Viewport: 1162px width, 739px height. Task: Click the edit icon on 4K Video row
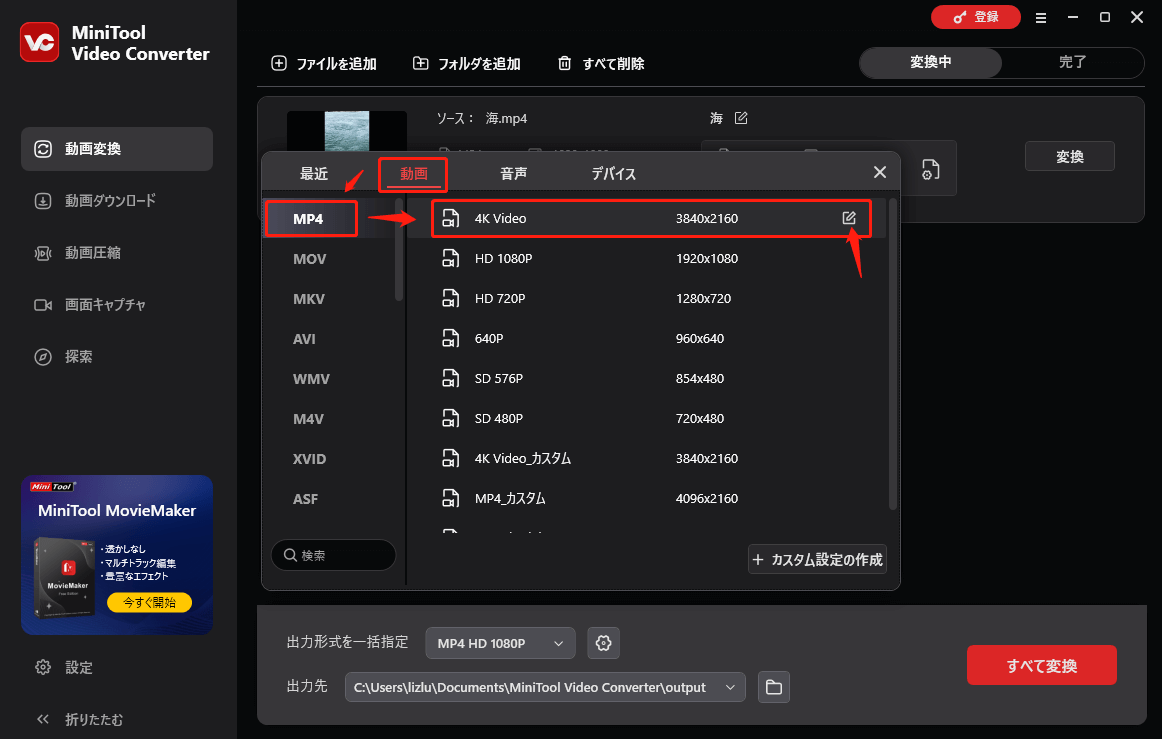(849, 218)
